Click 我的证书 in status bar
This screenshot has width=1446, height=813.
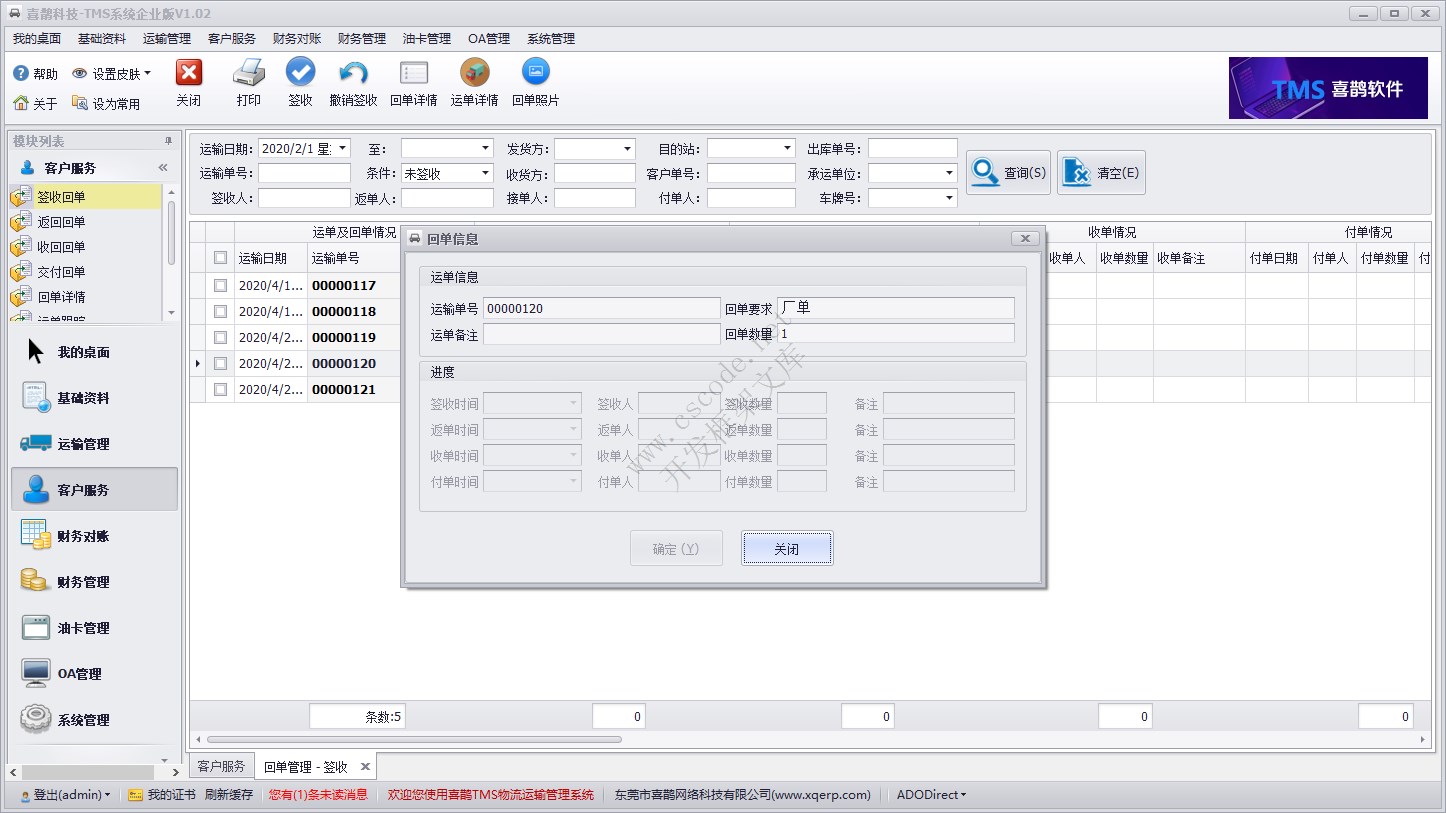coord(162,795)
